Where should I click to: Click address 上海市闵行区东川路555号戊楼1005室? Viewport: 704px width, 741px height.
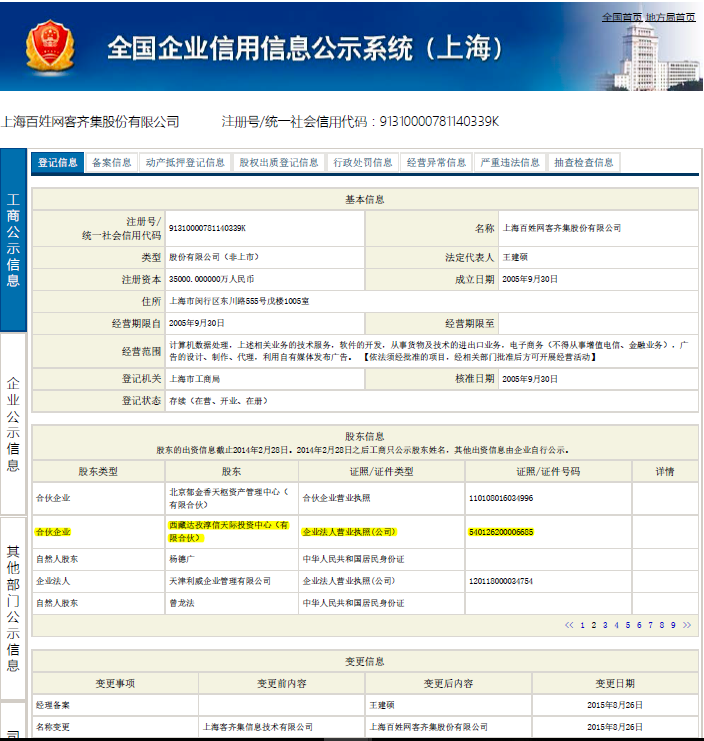click(x=239, y=301)
